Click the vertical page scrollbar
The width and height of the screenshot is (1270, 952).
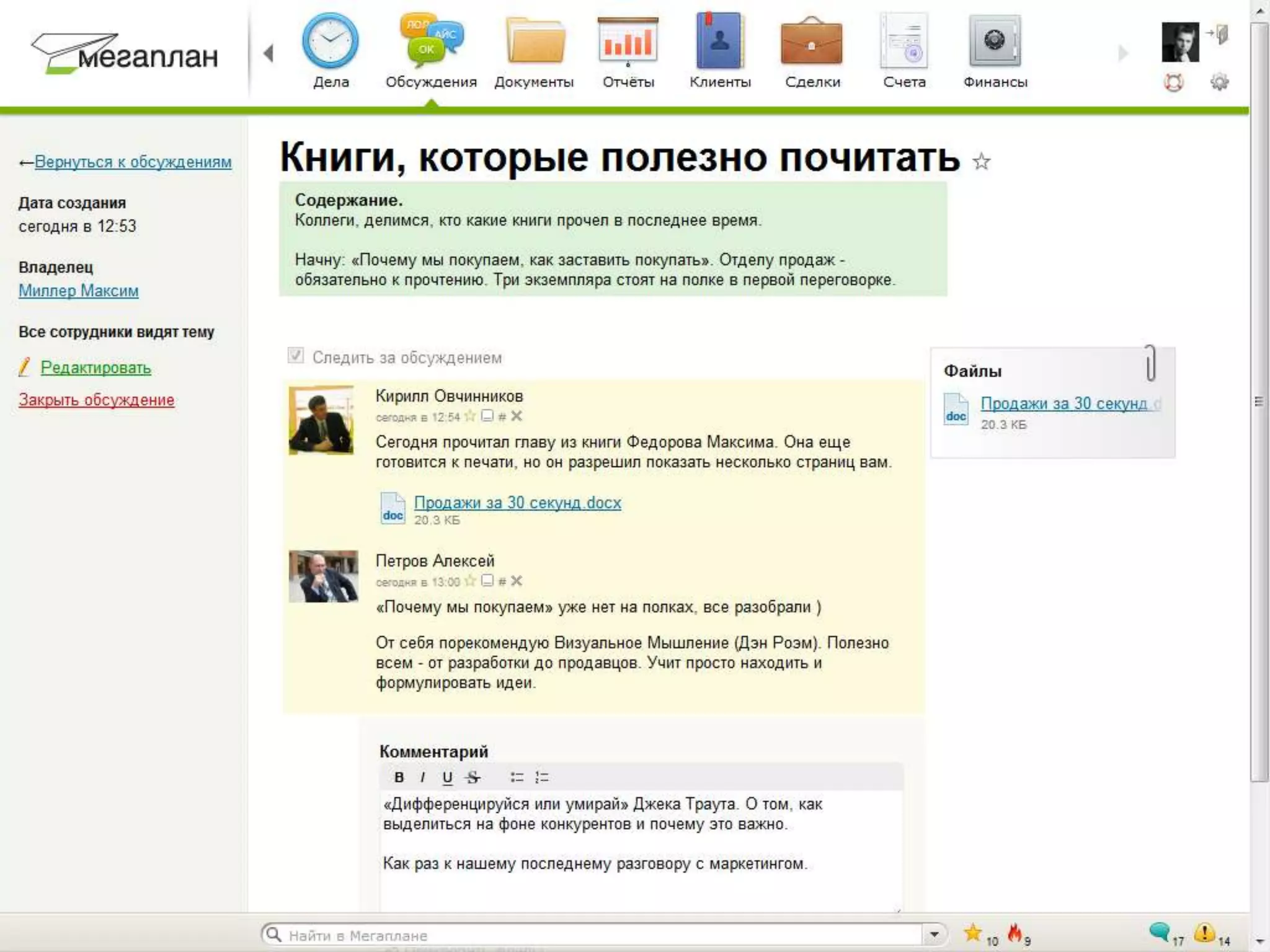coord(1259,402)
